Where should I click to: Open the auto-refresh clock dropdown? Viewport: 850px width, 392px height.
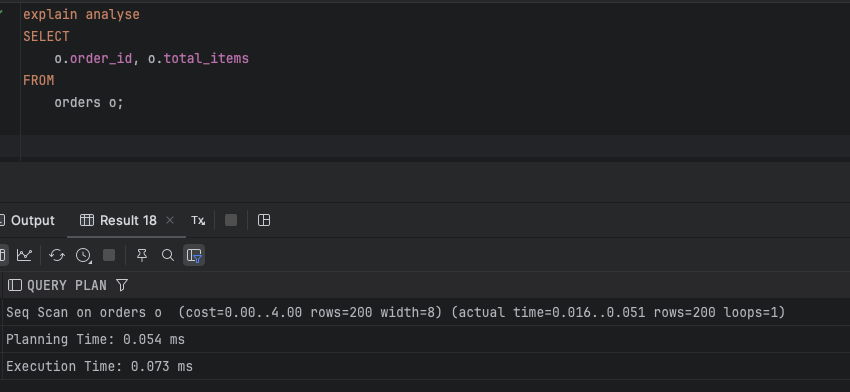83,255
